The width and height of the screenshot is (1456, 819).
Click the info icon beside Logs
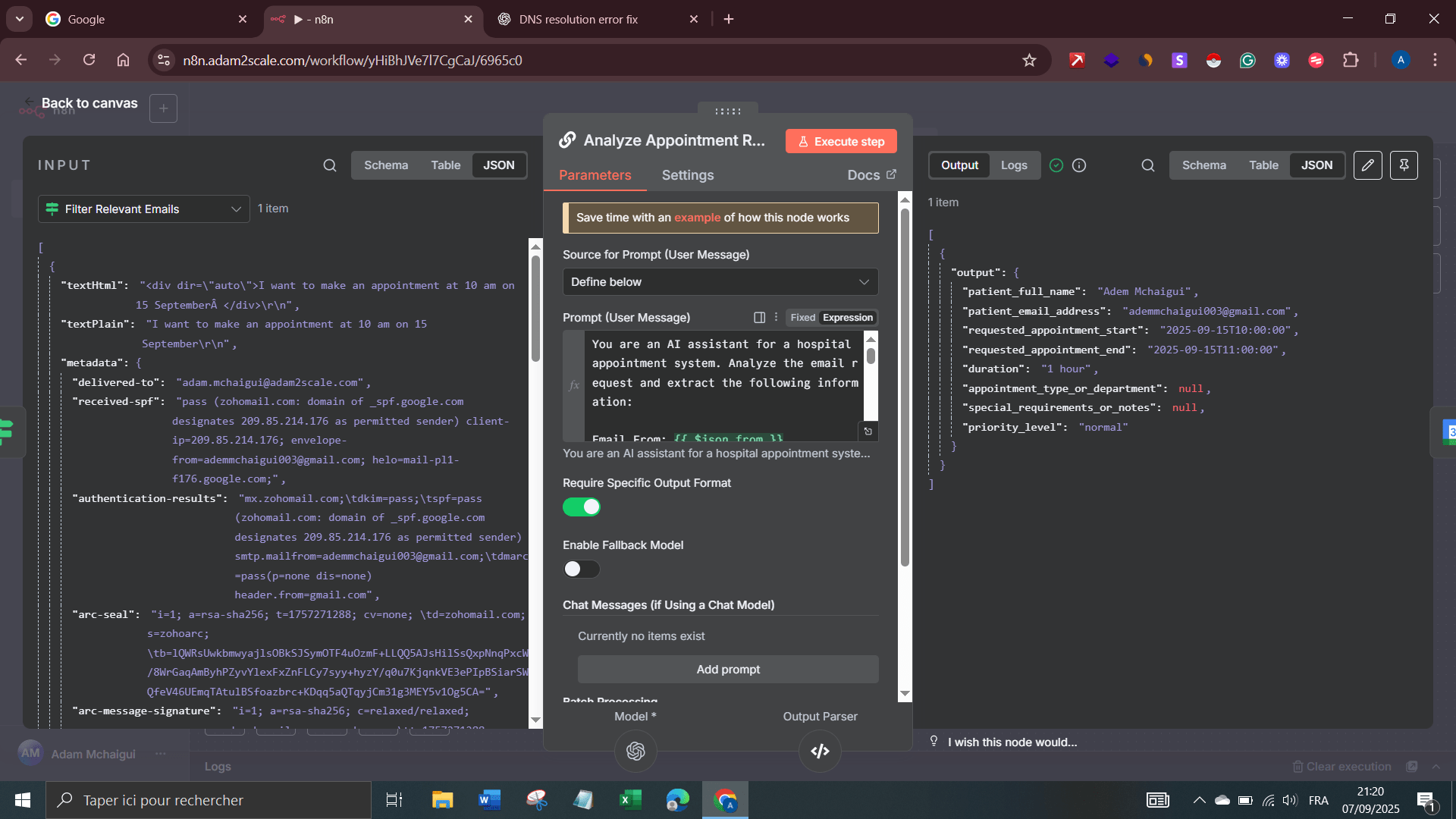[1079, 165]
